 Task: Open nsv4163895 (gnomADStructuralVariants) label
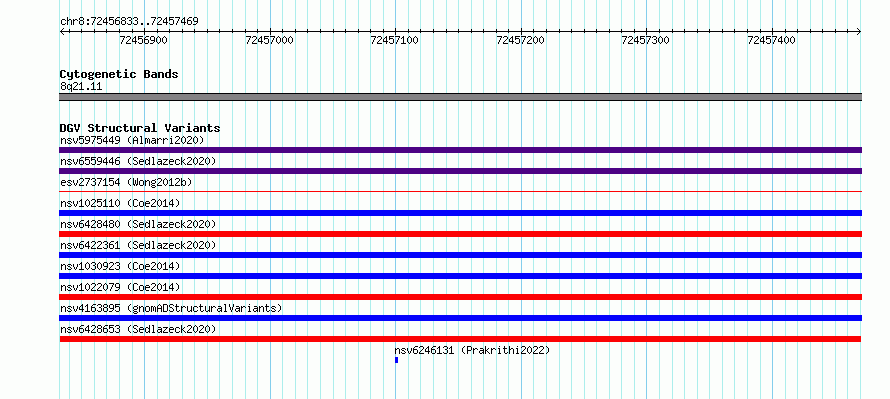coord(171,308)
